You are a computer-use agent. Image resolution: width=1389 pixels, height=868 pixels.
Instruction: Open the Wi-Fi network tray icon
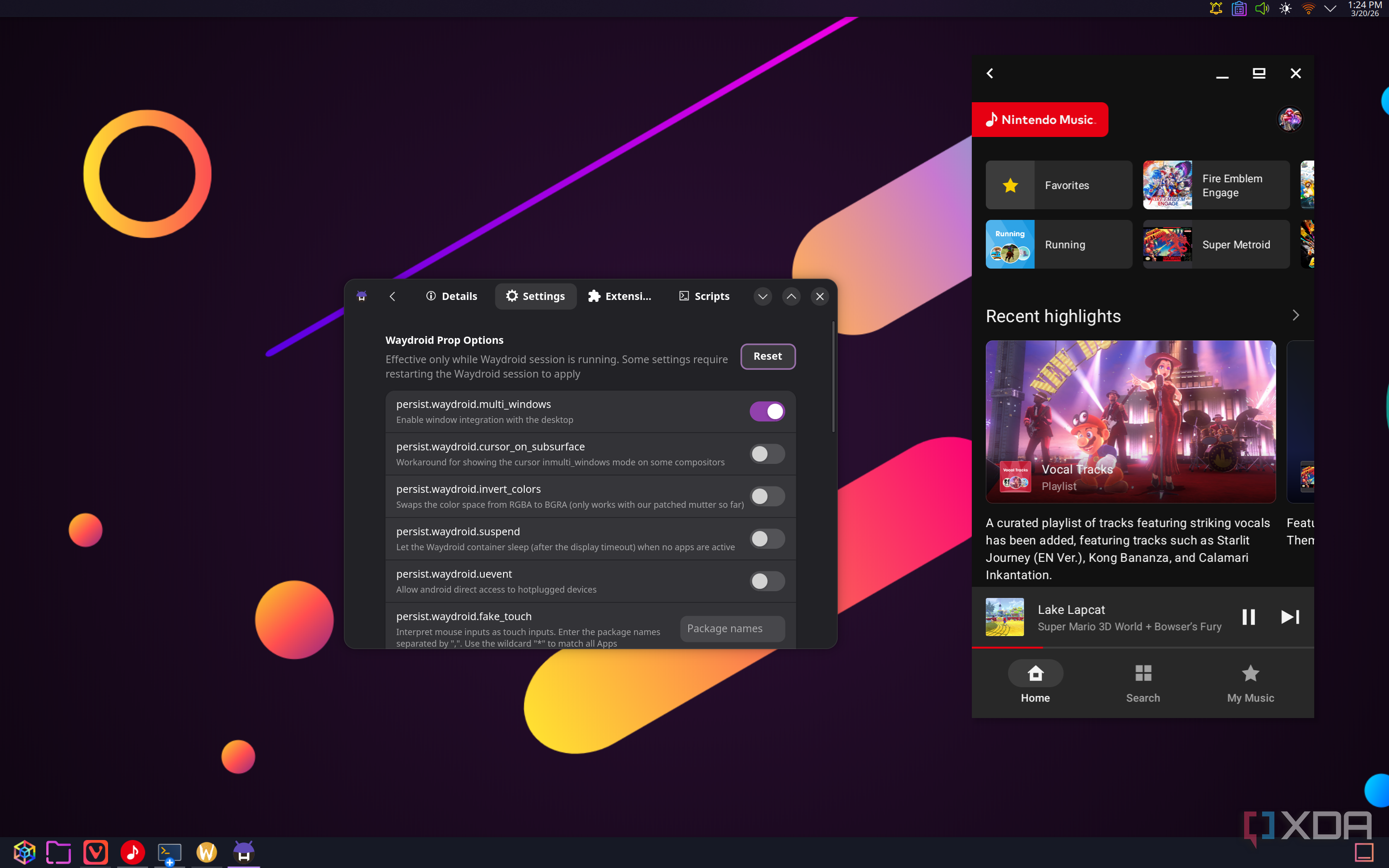1308,9
